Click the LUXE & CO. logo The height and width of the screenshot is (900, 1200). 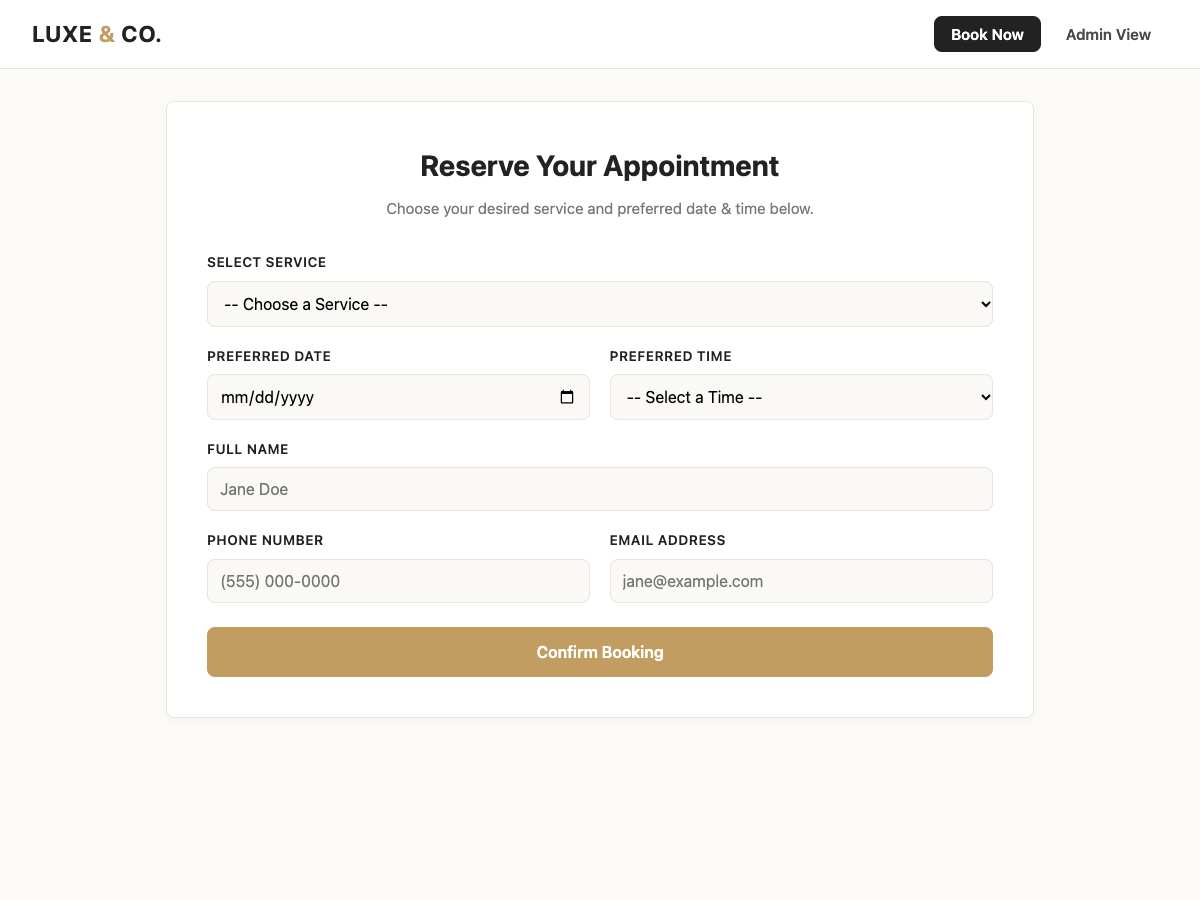pos(97,34)
